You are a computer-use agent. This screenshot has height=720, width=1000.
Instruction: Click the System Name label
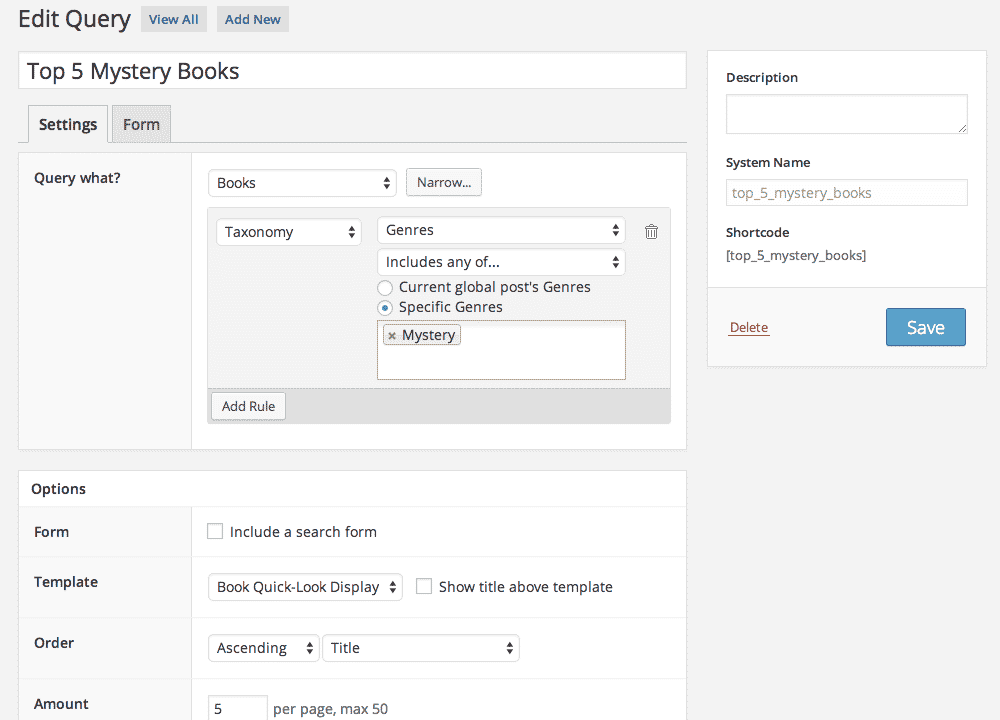(x=768, y=163)
